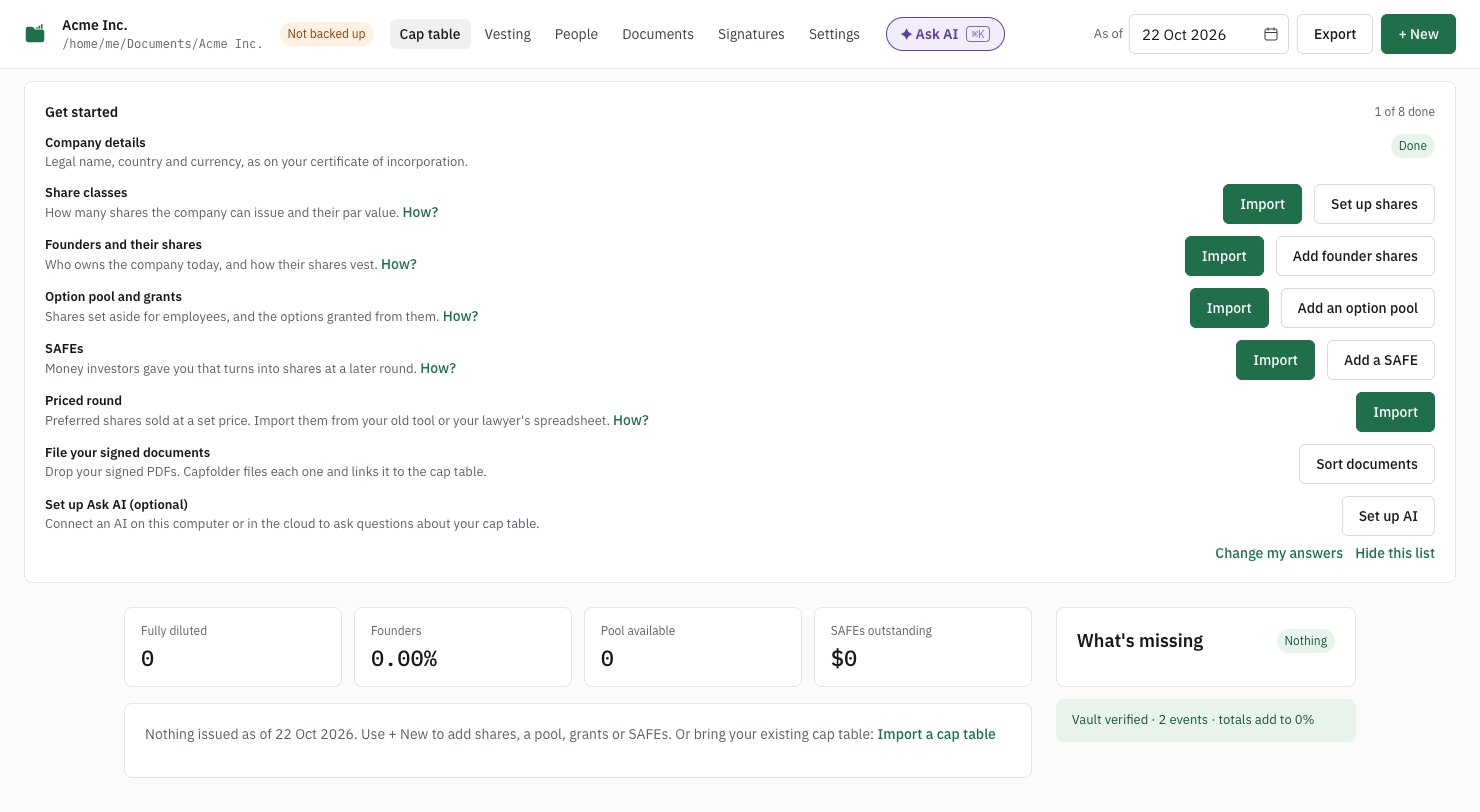Image resolution: width=1480 pixels, height=812 pixels.
Task: Click Add an option pool button
Action: 1358,308
